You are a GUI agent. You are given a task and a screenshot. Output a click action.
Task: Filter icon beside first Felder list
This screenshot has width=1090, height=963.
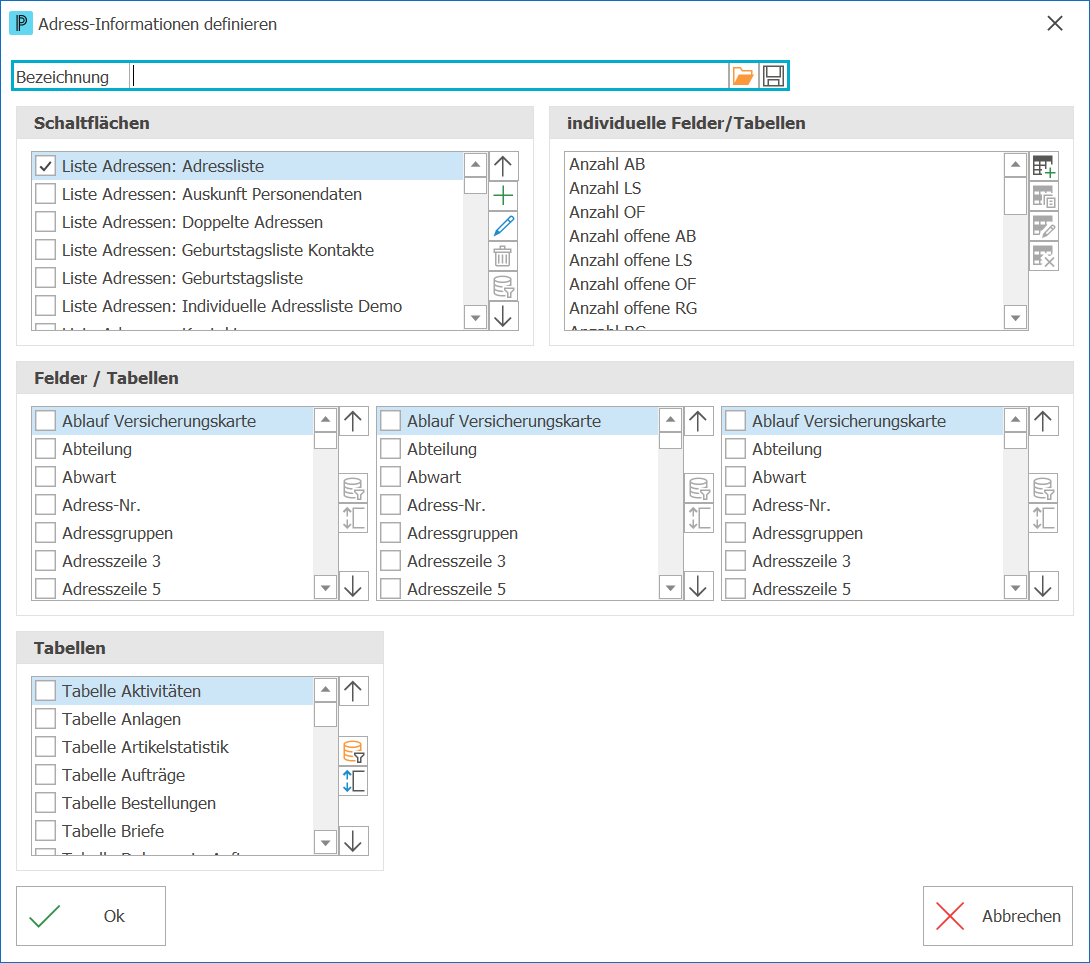coord(353,488)
